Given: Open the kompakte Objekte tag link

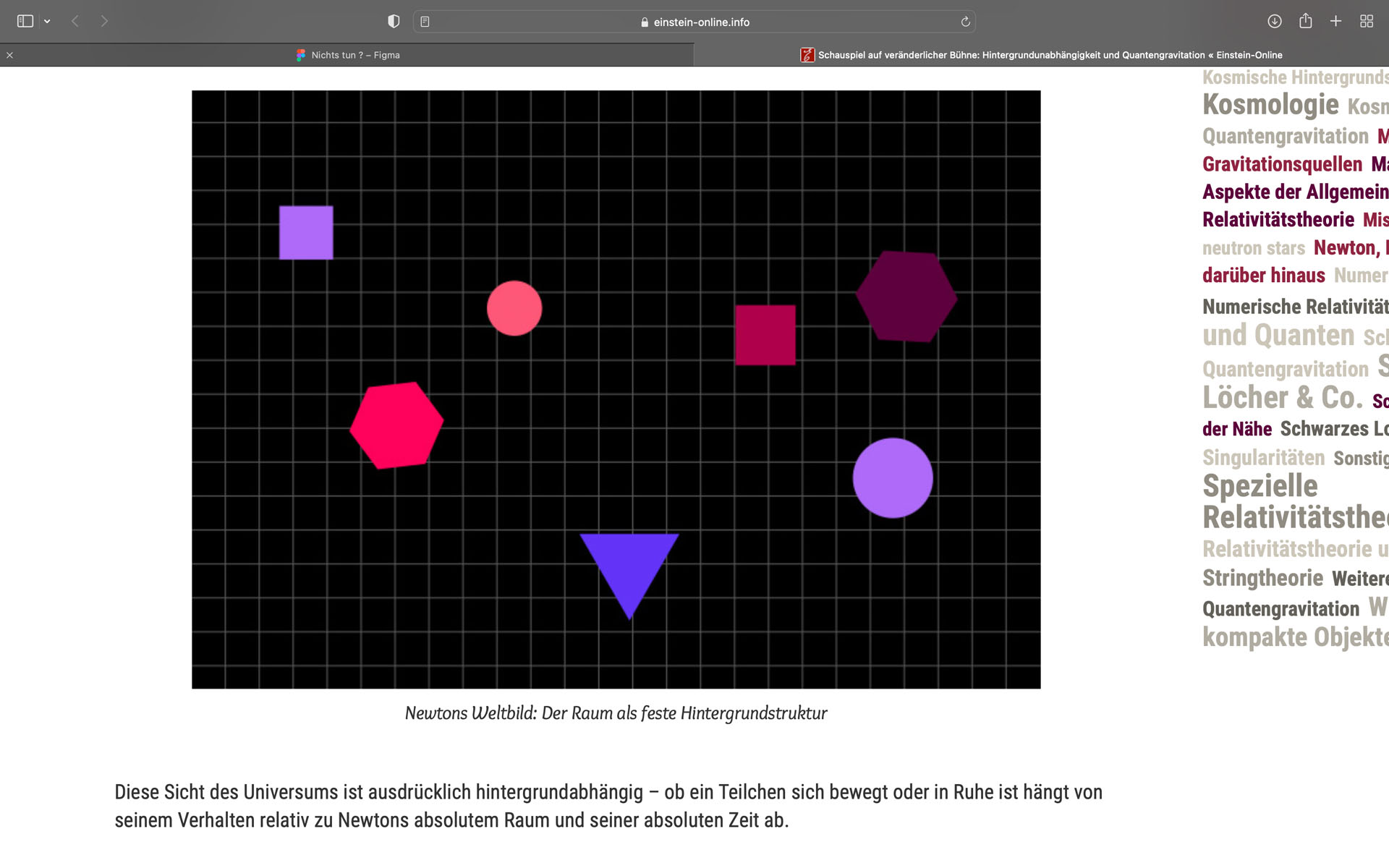Looking at the screenshot, I should click(x=1296, y=637).
